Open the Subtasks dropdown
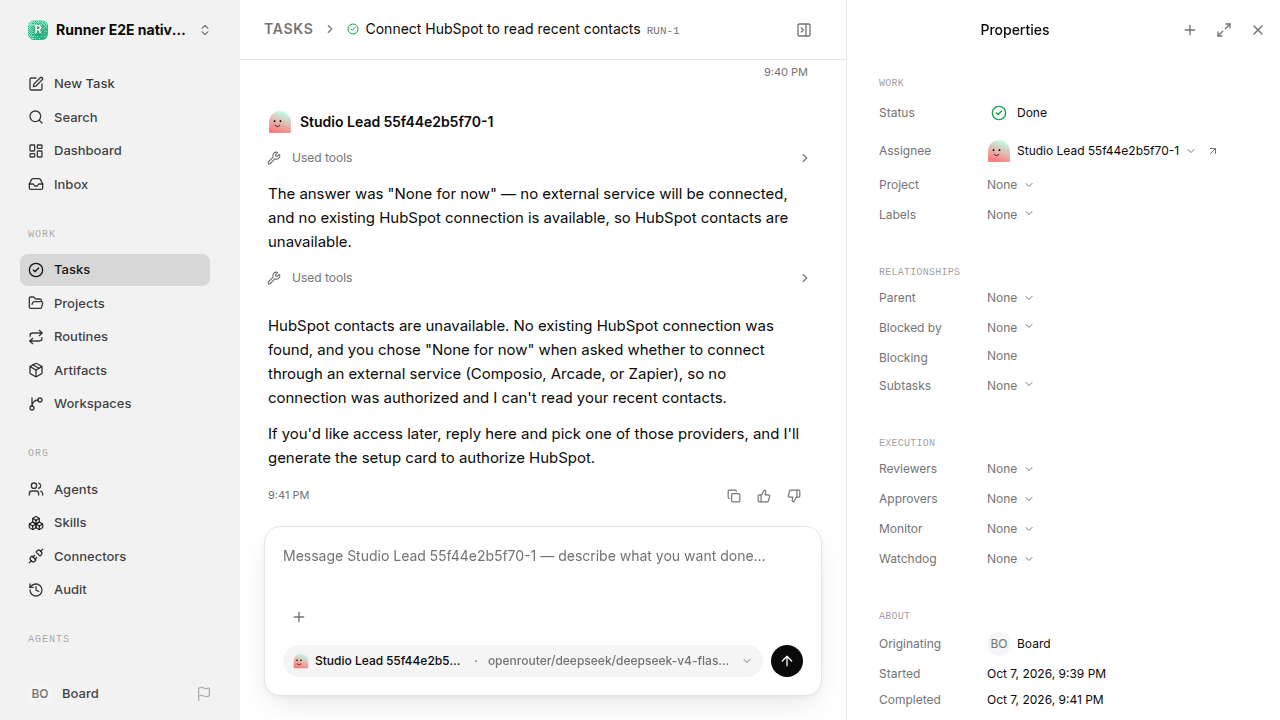1280x720 pixels. (1010, 386)
